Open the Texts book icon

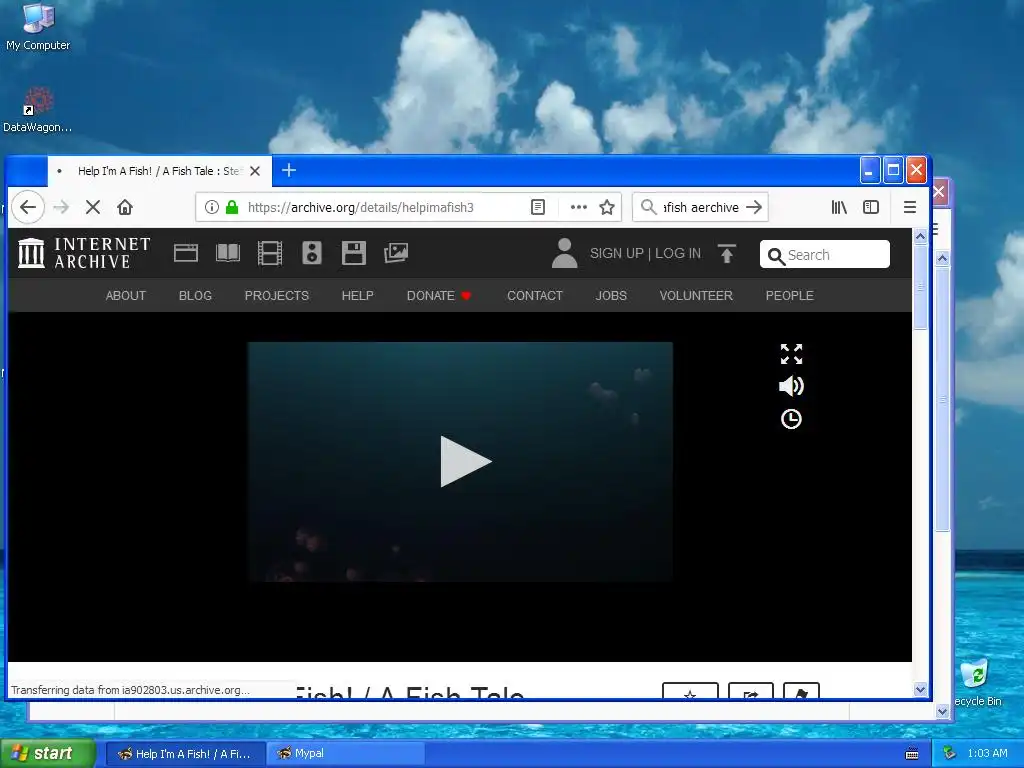point(228,253)
